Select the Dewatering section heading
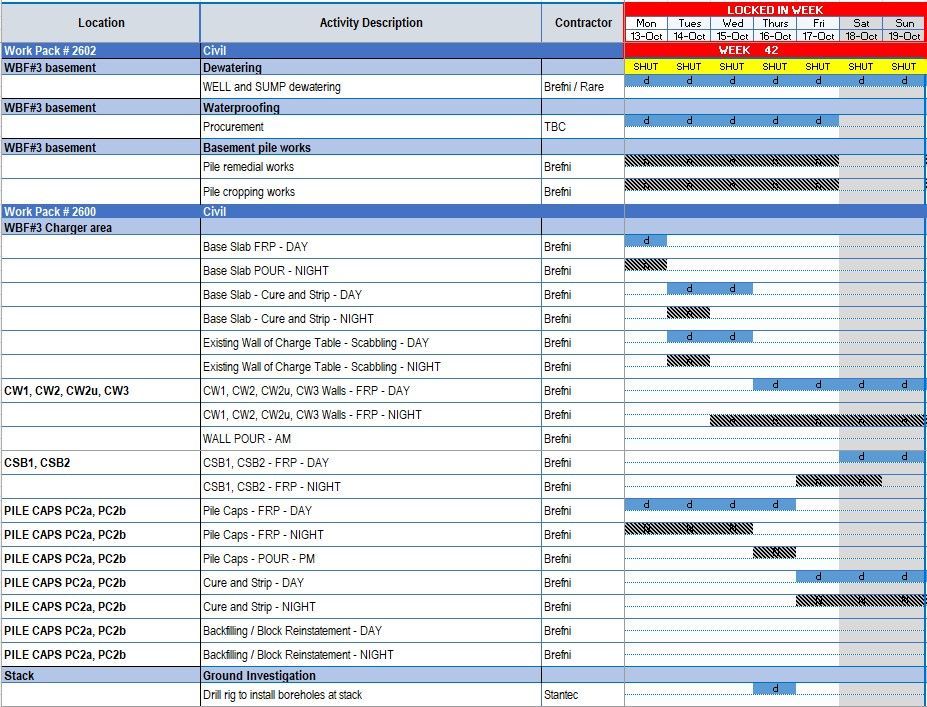927x707 pixels. 371,67
